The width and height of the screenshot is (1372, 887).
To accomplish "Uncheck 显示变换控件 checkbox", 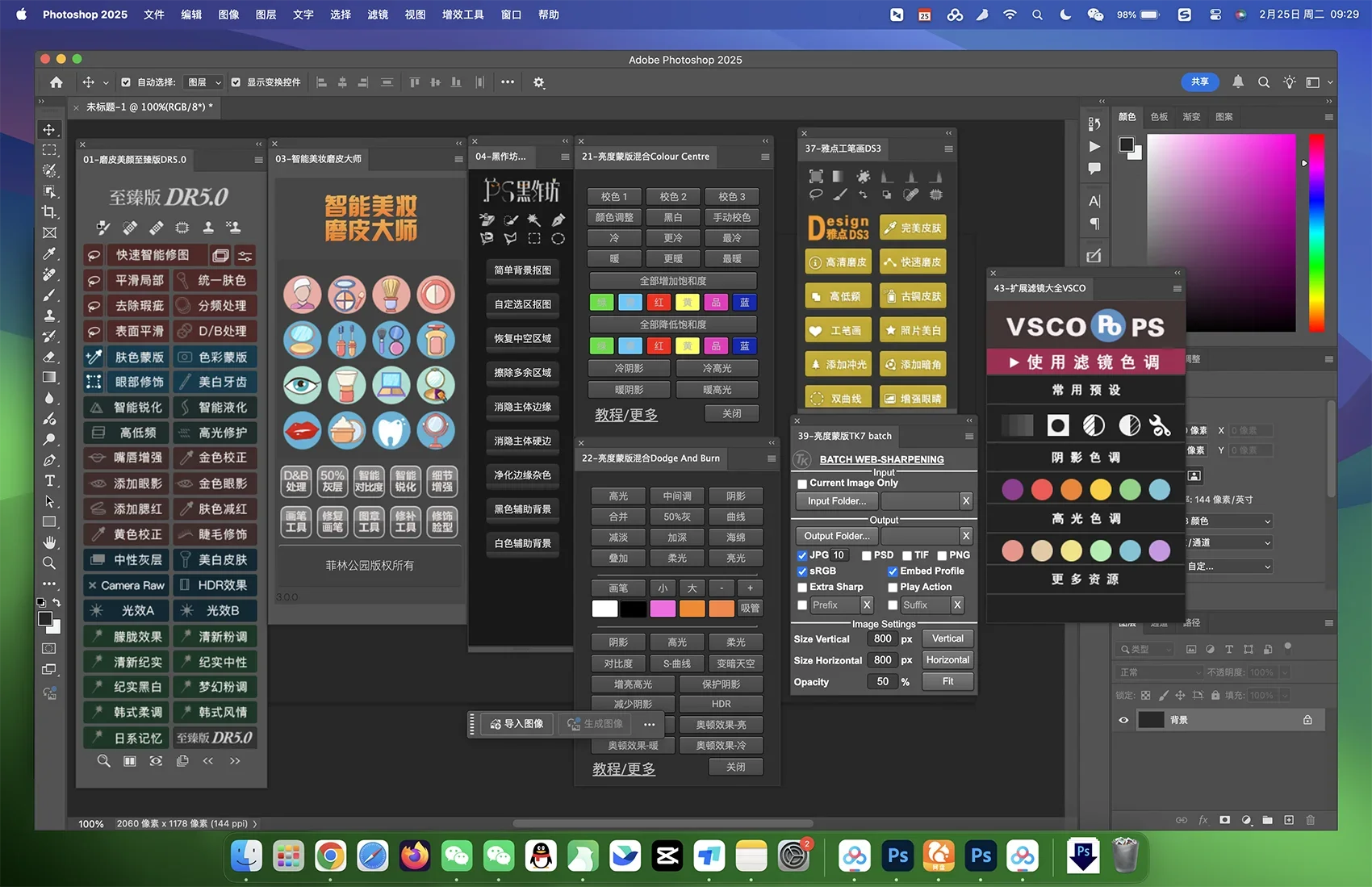I will [236, 82].
